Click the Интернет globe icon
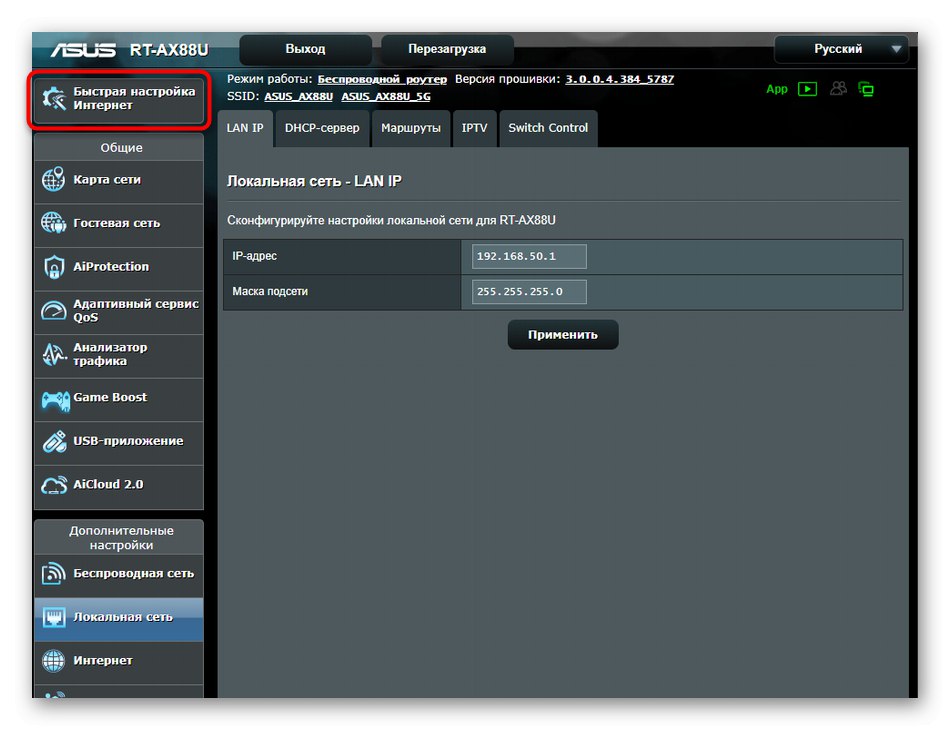This screenshot has height=730, width=950. pos(53,660)
